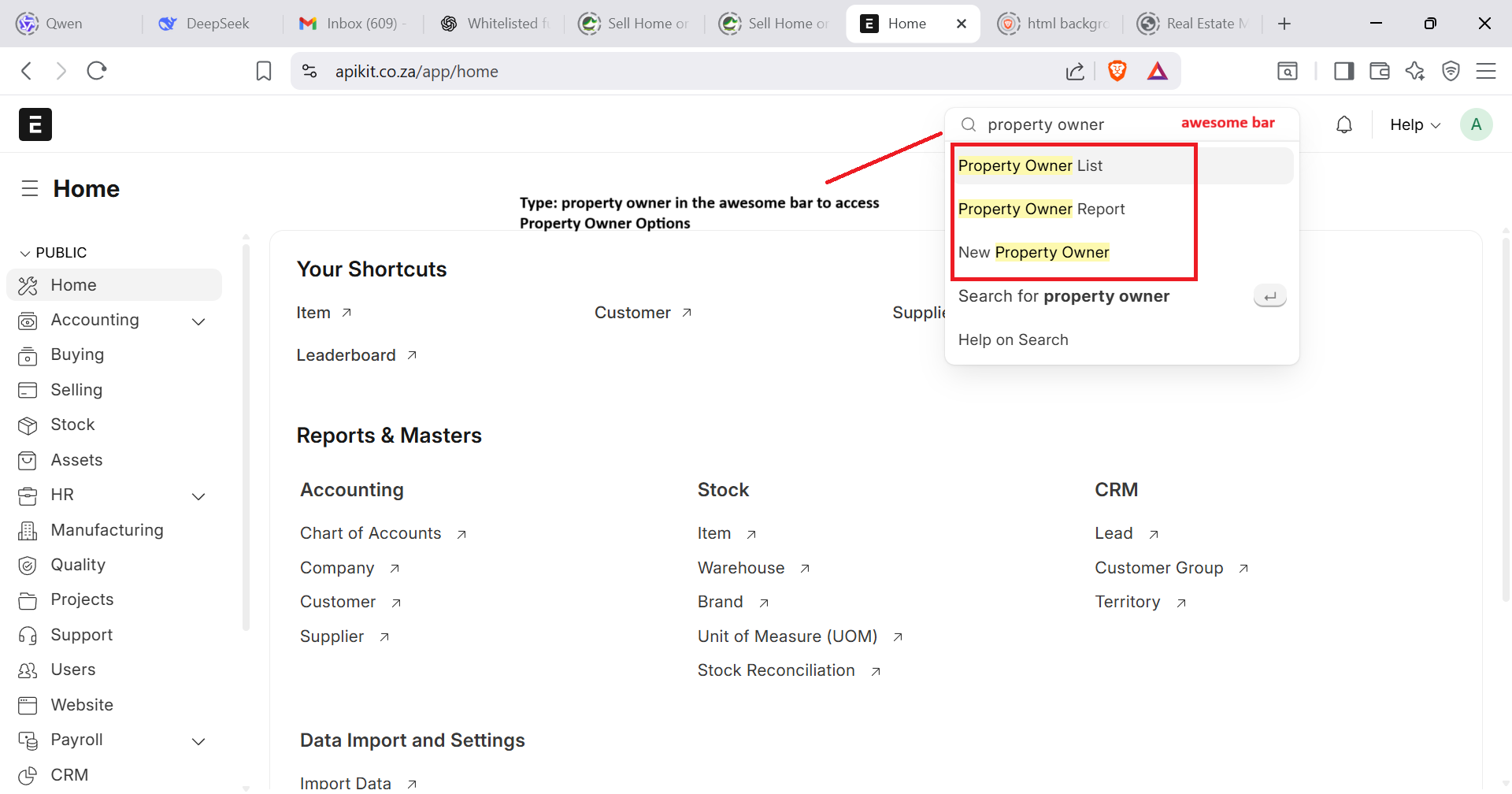Select Property Owner List search result
This screenshot has width=1512, height=794.
[x=1030, y=165]
